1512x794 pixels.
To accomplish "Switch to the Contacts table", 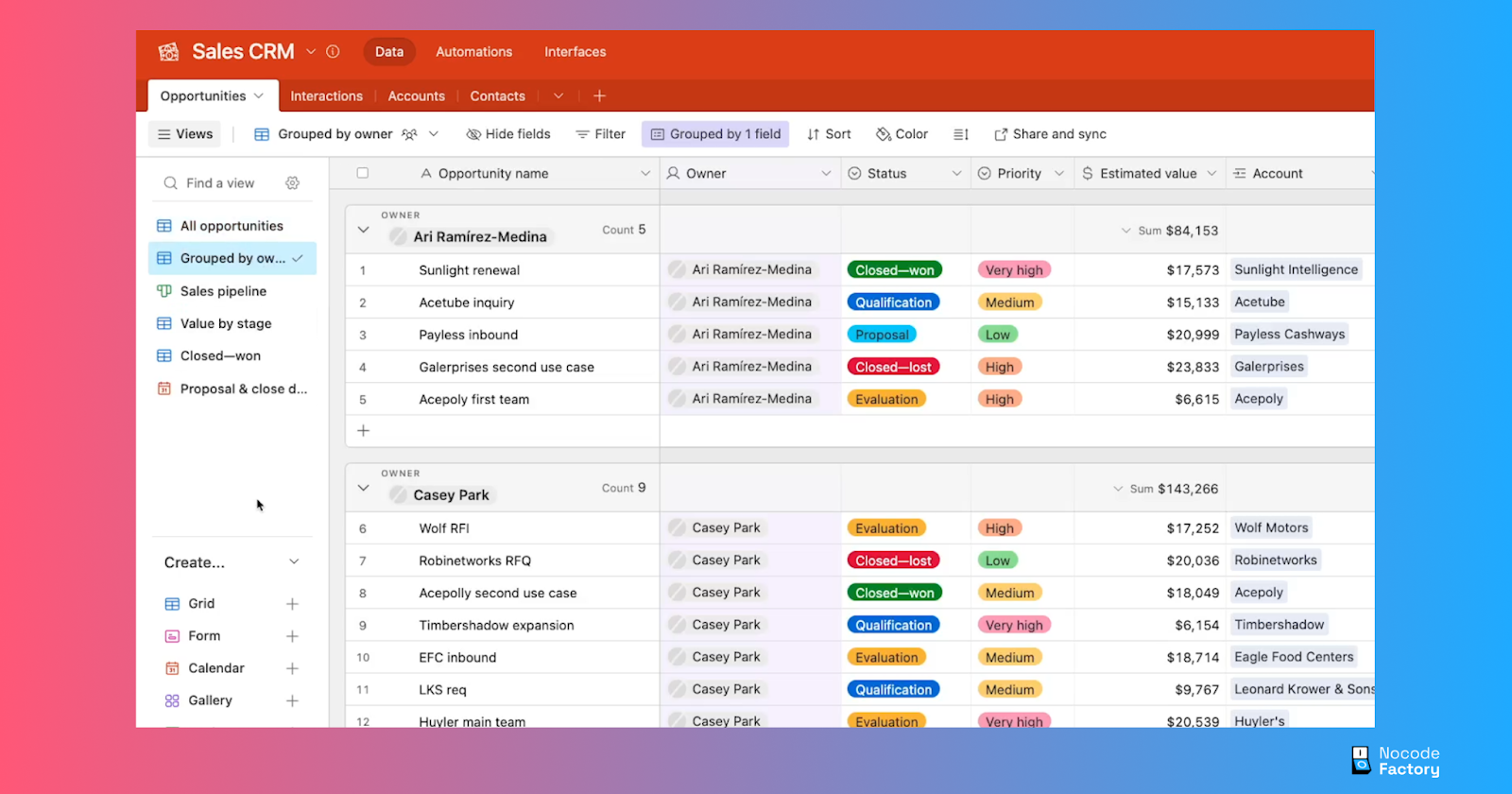I will click(x=498, y=96).
